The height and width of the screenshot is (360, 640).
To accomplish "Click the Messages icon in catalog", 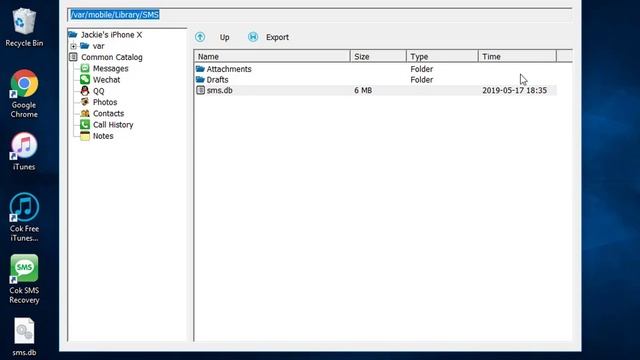I will coord(85,68).
